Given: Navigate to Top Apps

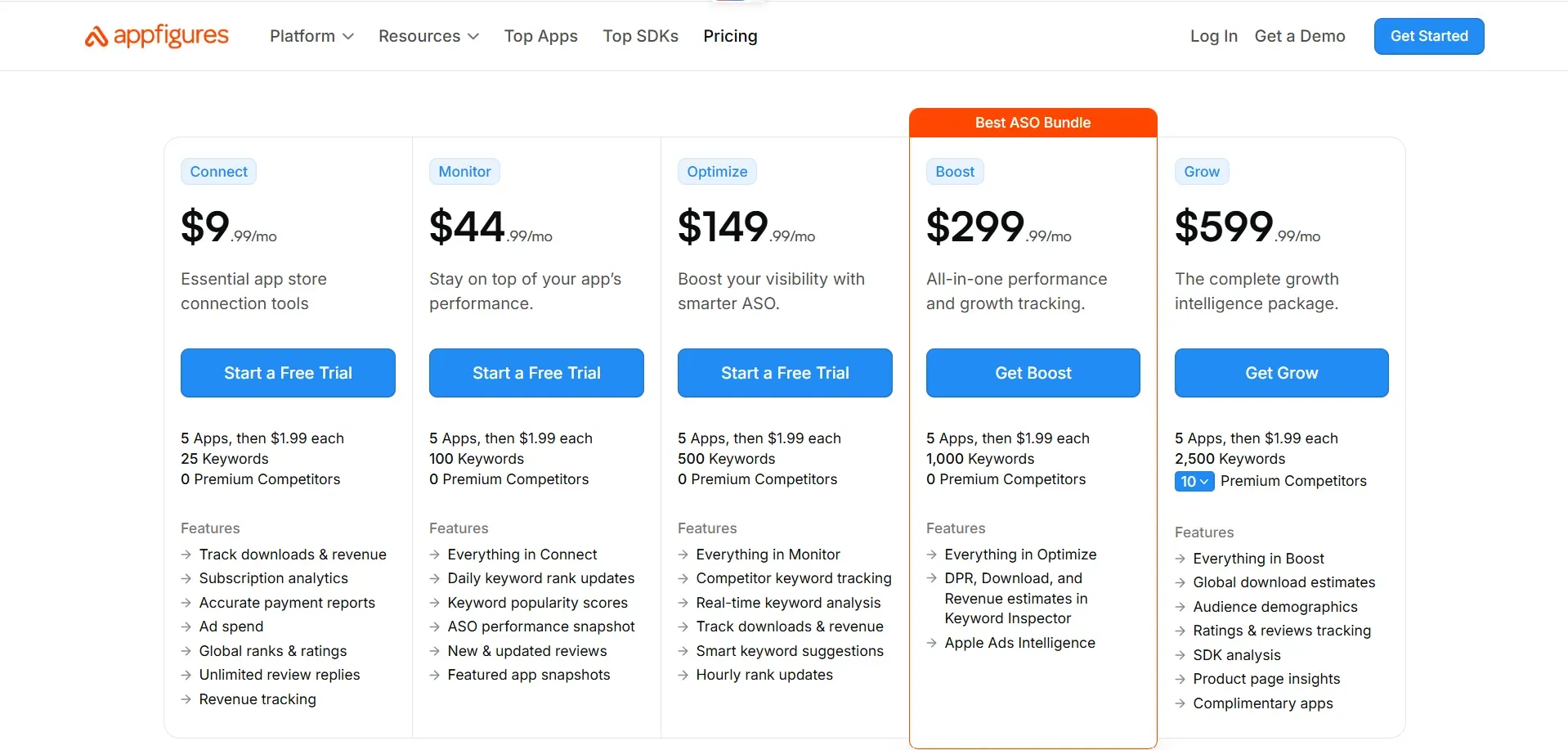Looking at the screenshot, I should [540, 36].
